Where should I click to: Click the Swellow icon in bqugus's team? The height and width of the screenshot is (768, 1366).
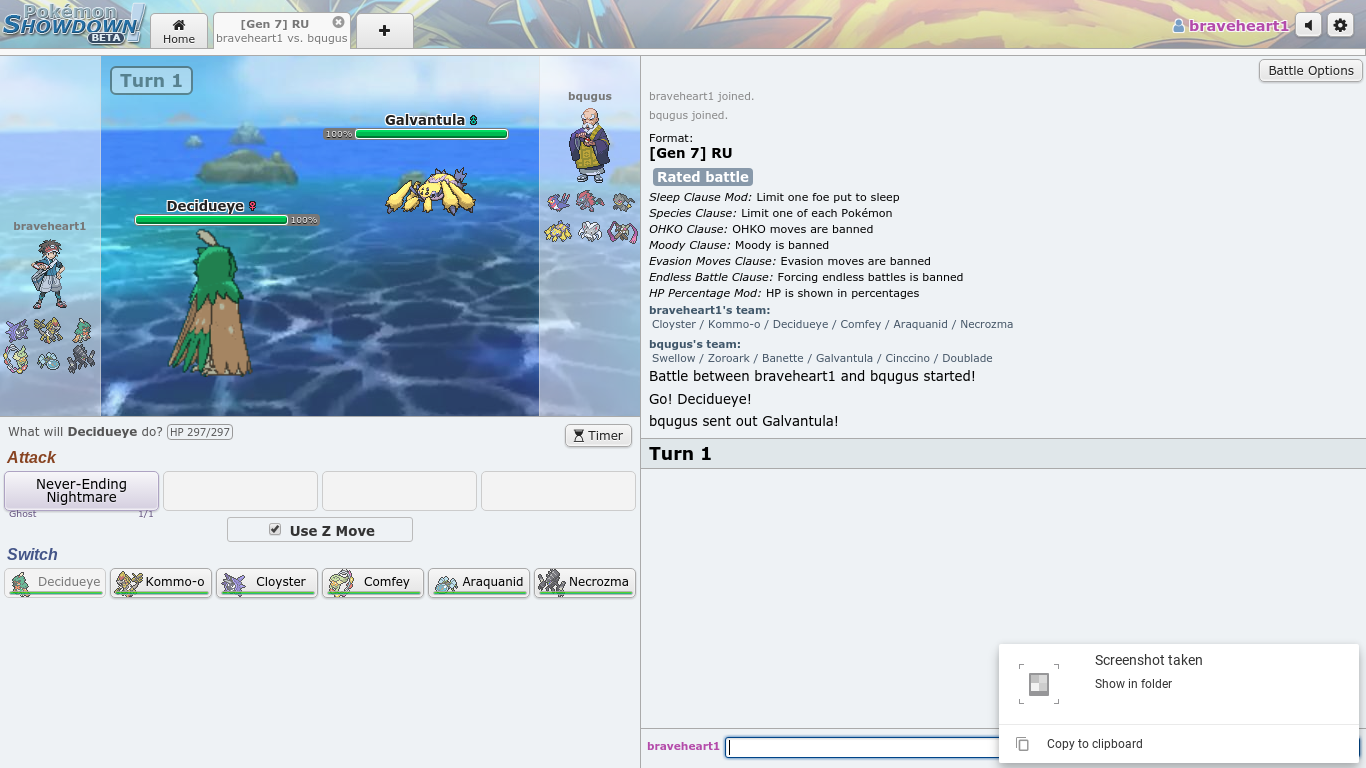(558, 203)
